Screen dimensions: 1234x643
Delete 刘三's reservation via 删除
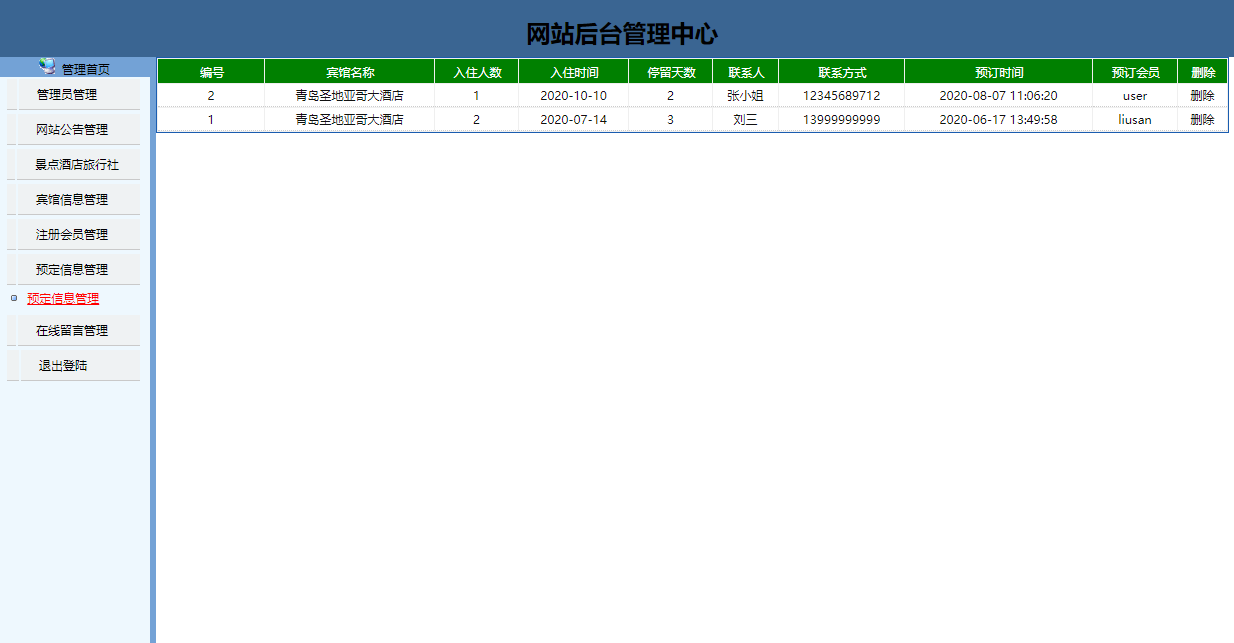click(x=1203, y=118)
